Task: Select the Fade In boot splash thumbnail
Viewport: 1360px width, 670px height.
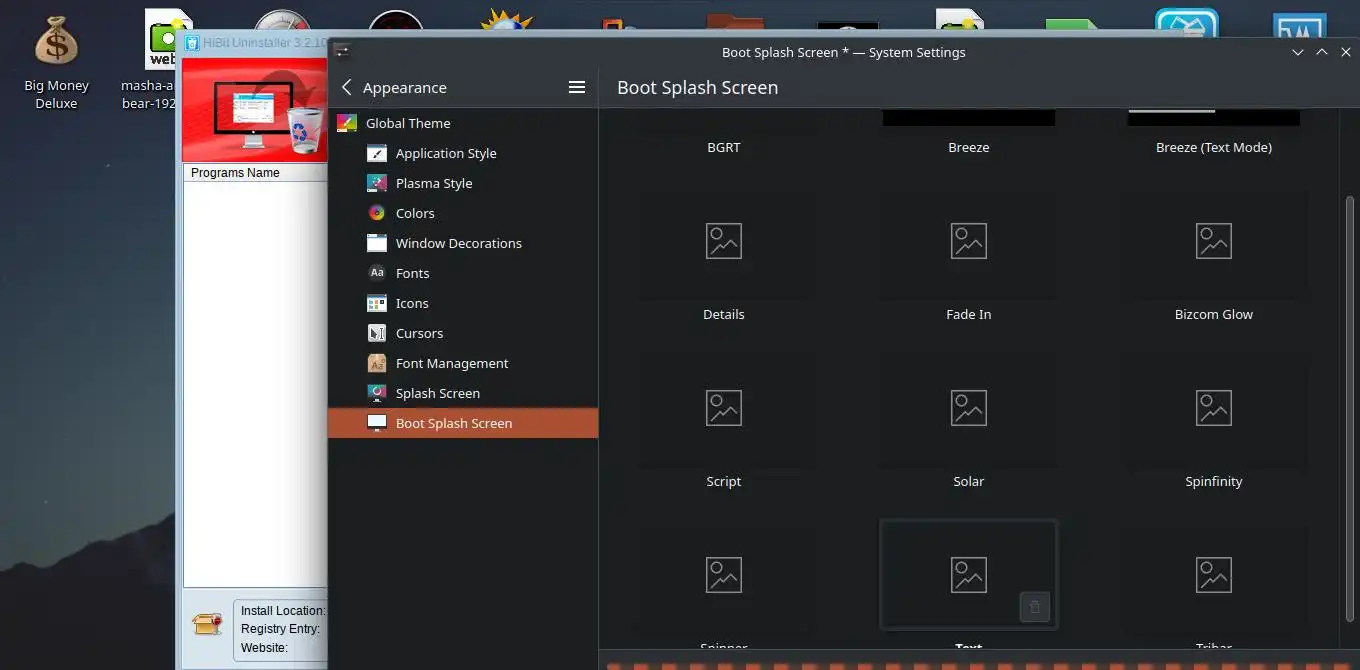Action: point(969,241)
